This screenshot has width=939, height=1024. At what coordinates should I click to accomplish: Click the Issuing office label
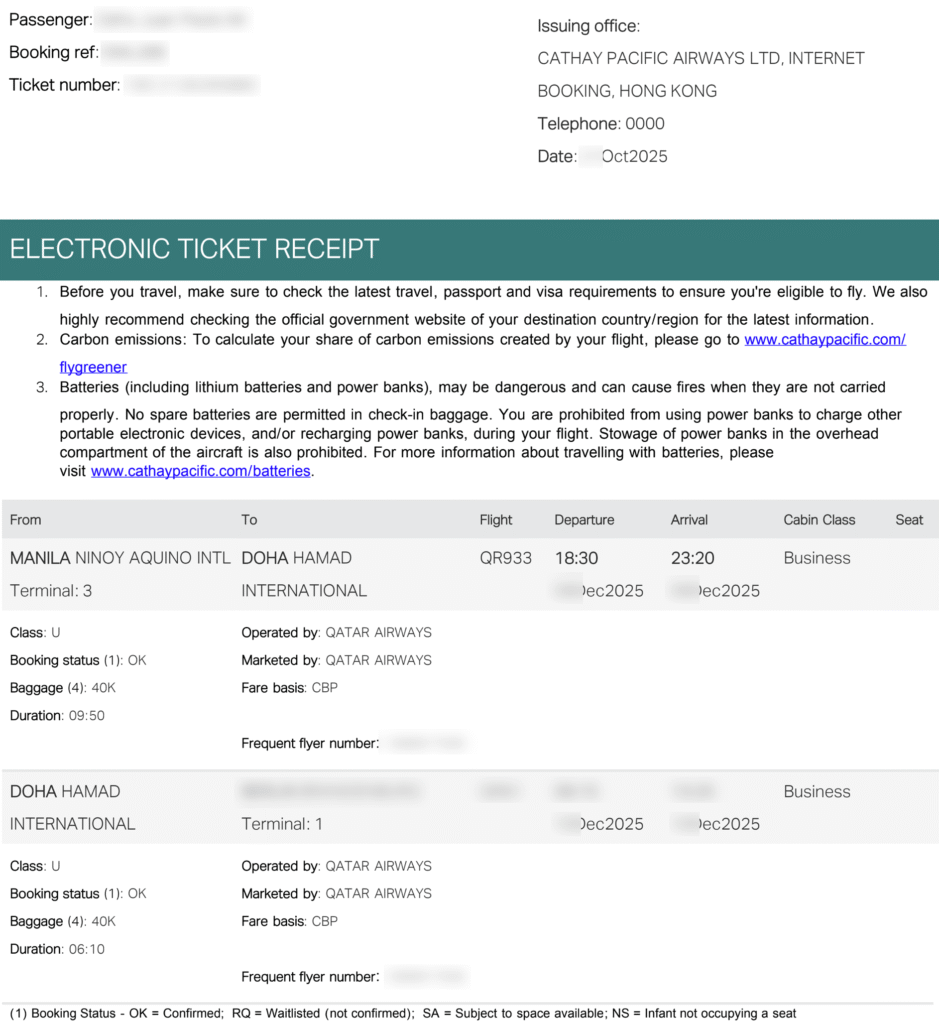pyautogui.click(x=588, y=26)
